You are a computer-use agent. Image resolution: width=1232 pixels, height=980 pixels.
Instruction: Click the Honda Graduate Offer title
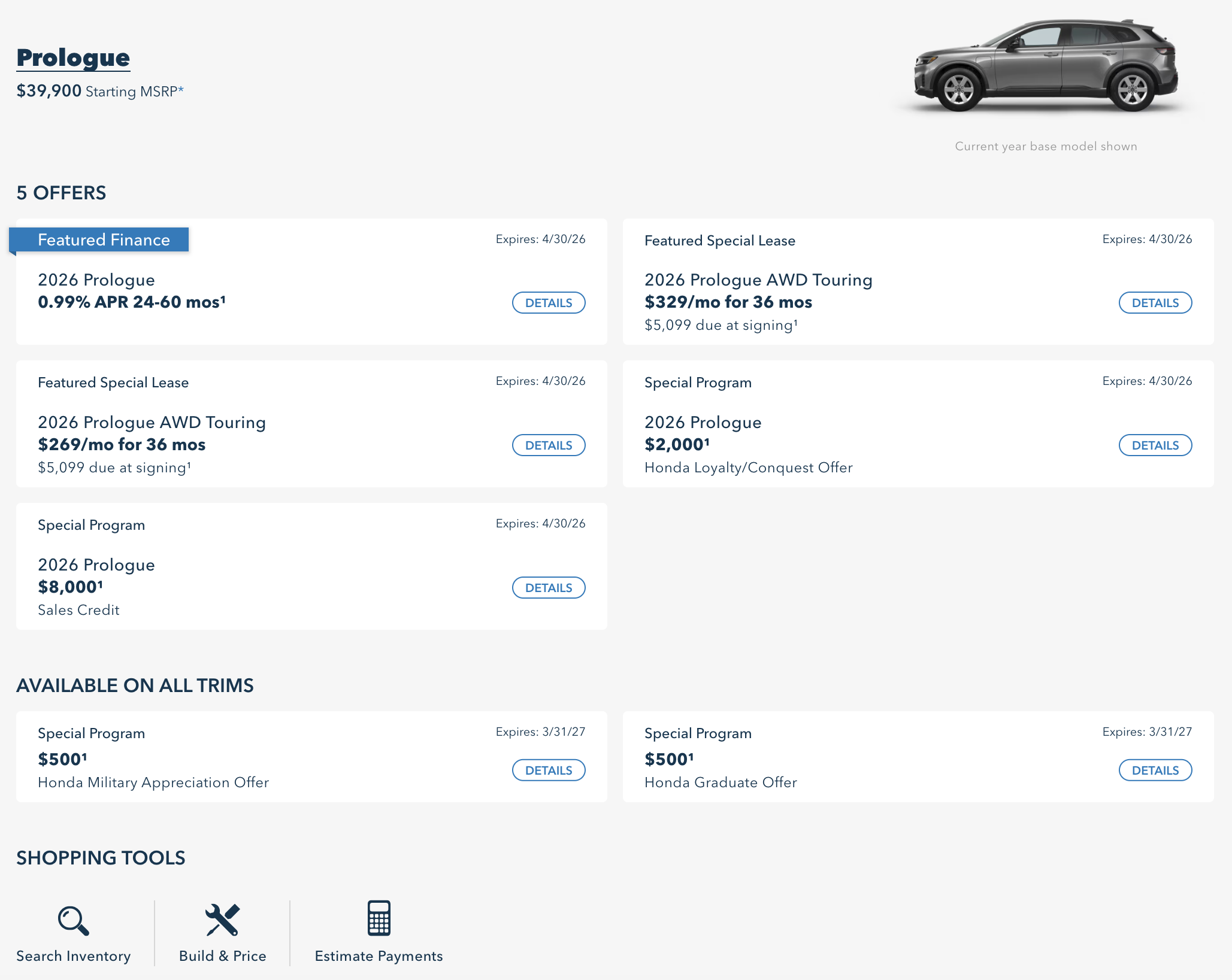coord(721,782)
